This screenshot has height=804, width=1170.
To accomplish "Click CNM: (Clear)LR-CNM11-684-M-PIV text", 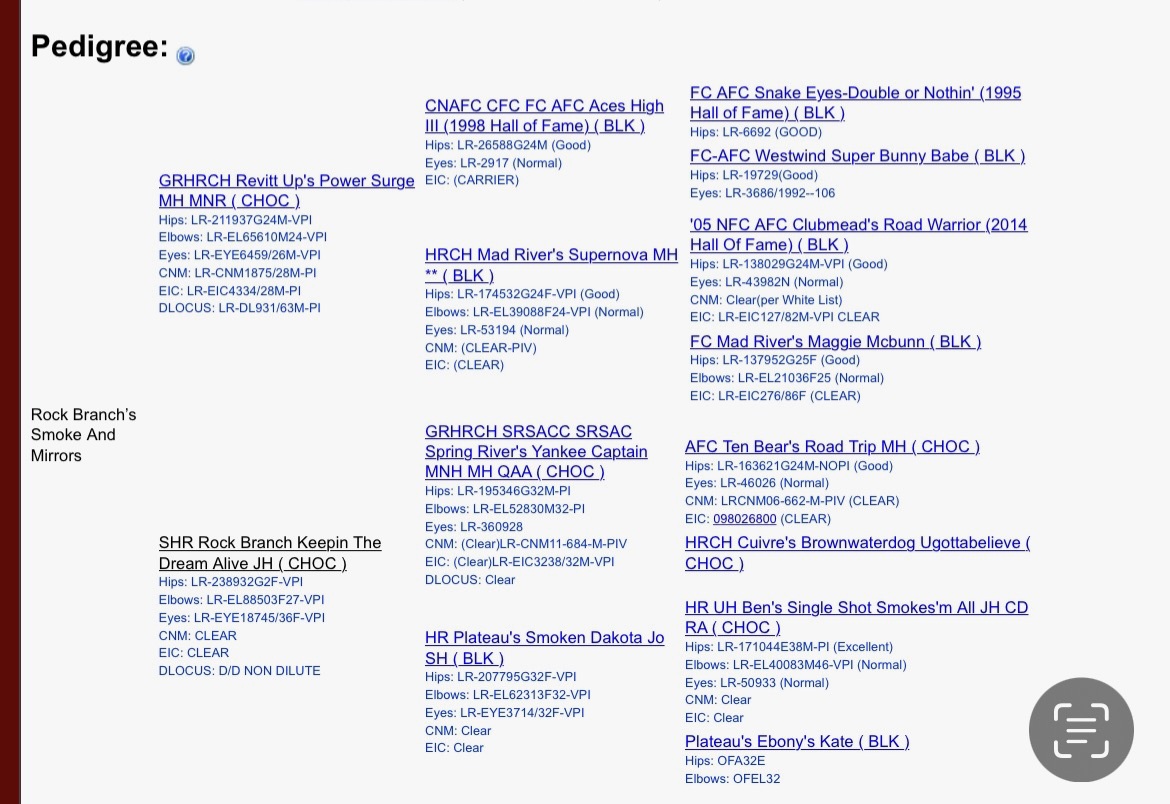I will click(x=526, y=543).
